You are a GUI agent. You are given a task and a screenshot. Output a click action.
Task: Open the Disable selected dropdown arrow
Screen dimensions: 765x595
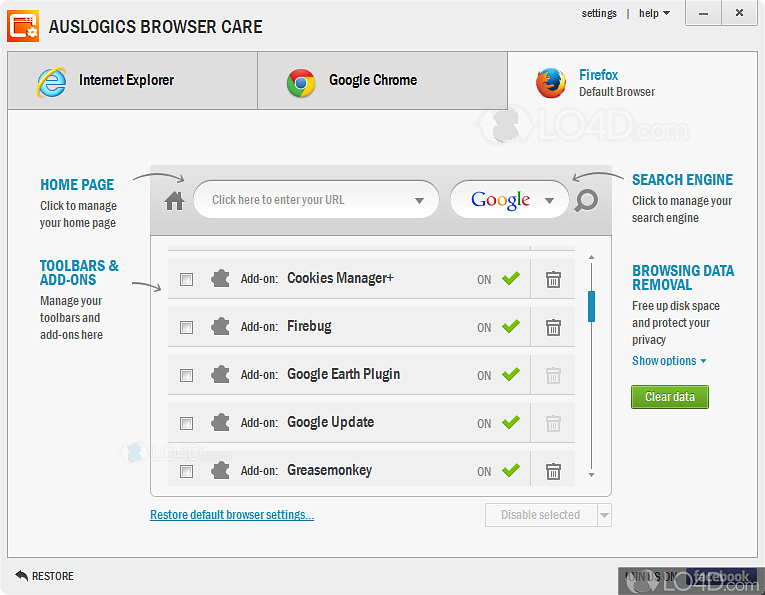coord(604,515)
